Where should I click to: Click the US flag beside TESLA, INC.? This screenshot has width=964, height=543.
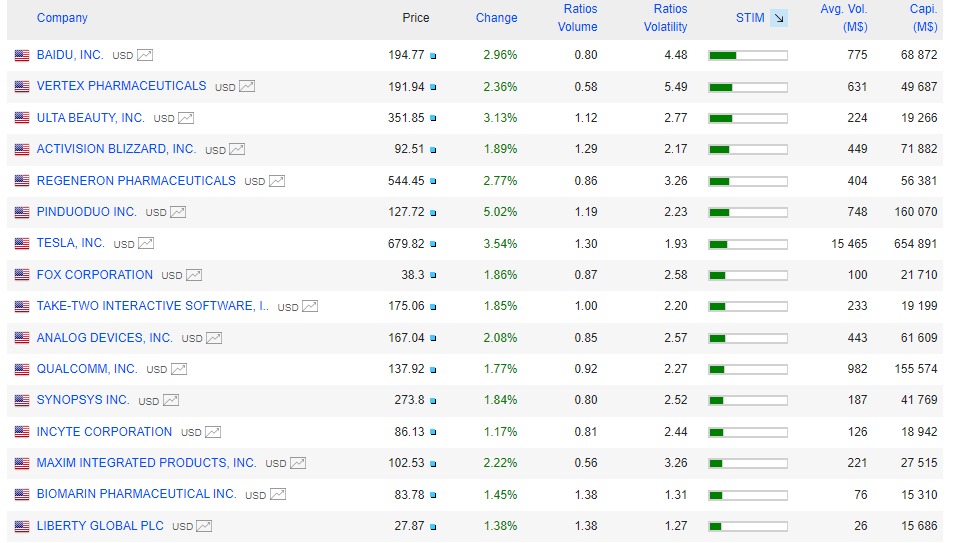point(22,244)
